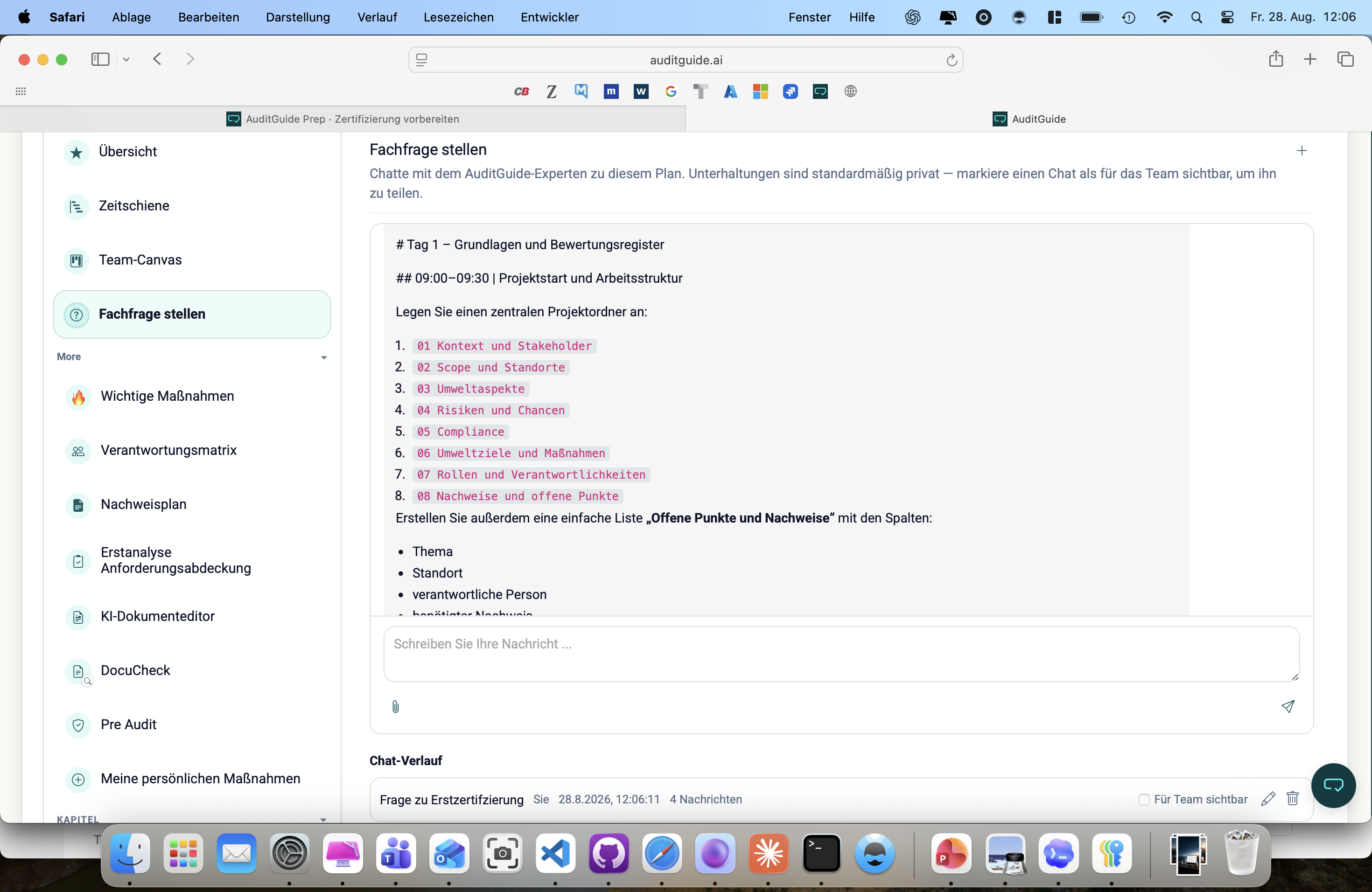Toggle Safari sidebar button

(x=100, y=59)
